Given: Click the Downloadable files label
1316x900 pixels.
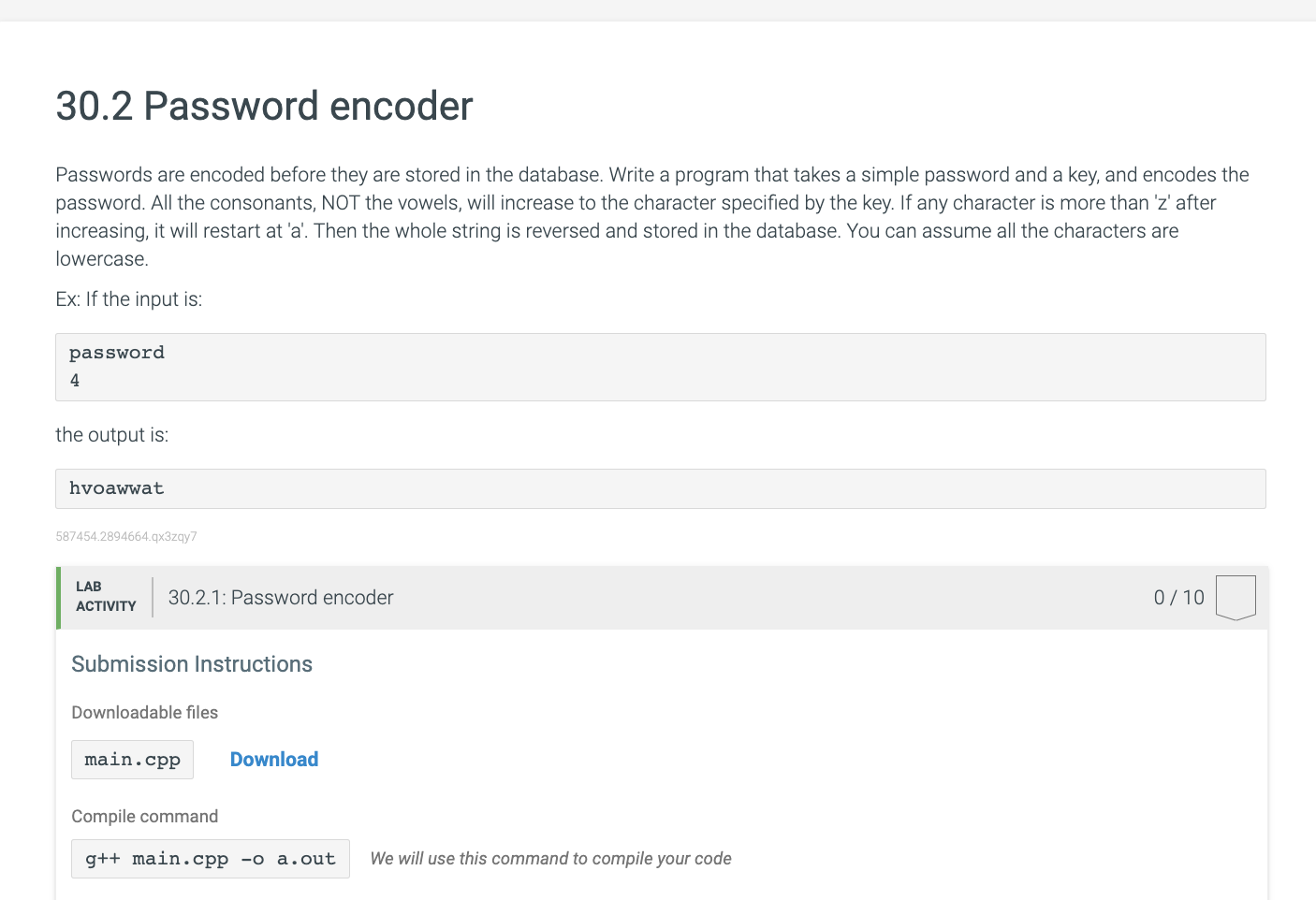Looking at the screenshot, I should coord(144,712).
